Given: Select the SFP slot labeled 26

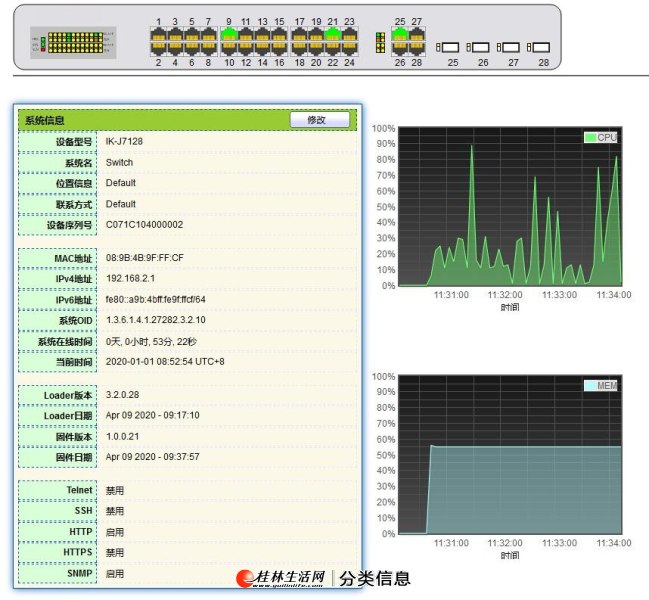Looking at the screenshot, I should pyautogui.click(x=480, y=47).
